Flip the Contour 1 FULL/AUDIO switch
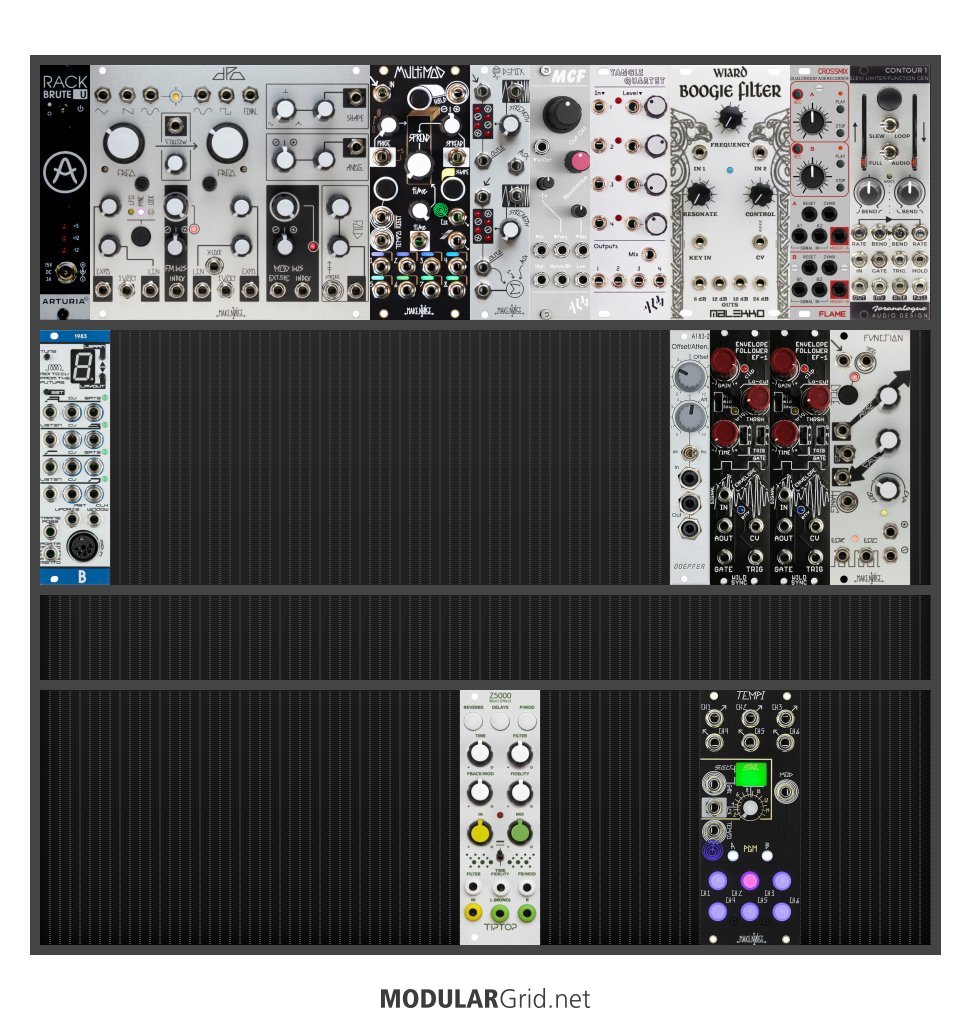971x1020 pixels. point(888,152)
